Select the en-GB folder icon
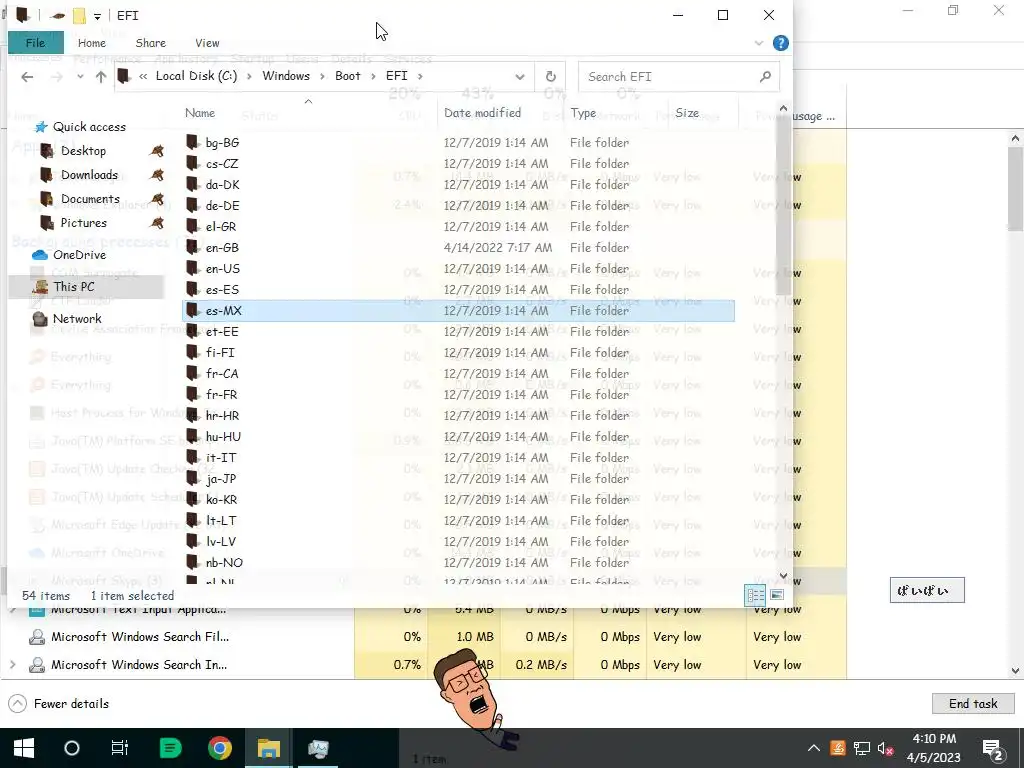1024x768 pixels. (192, 248)
